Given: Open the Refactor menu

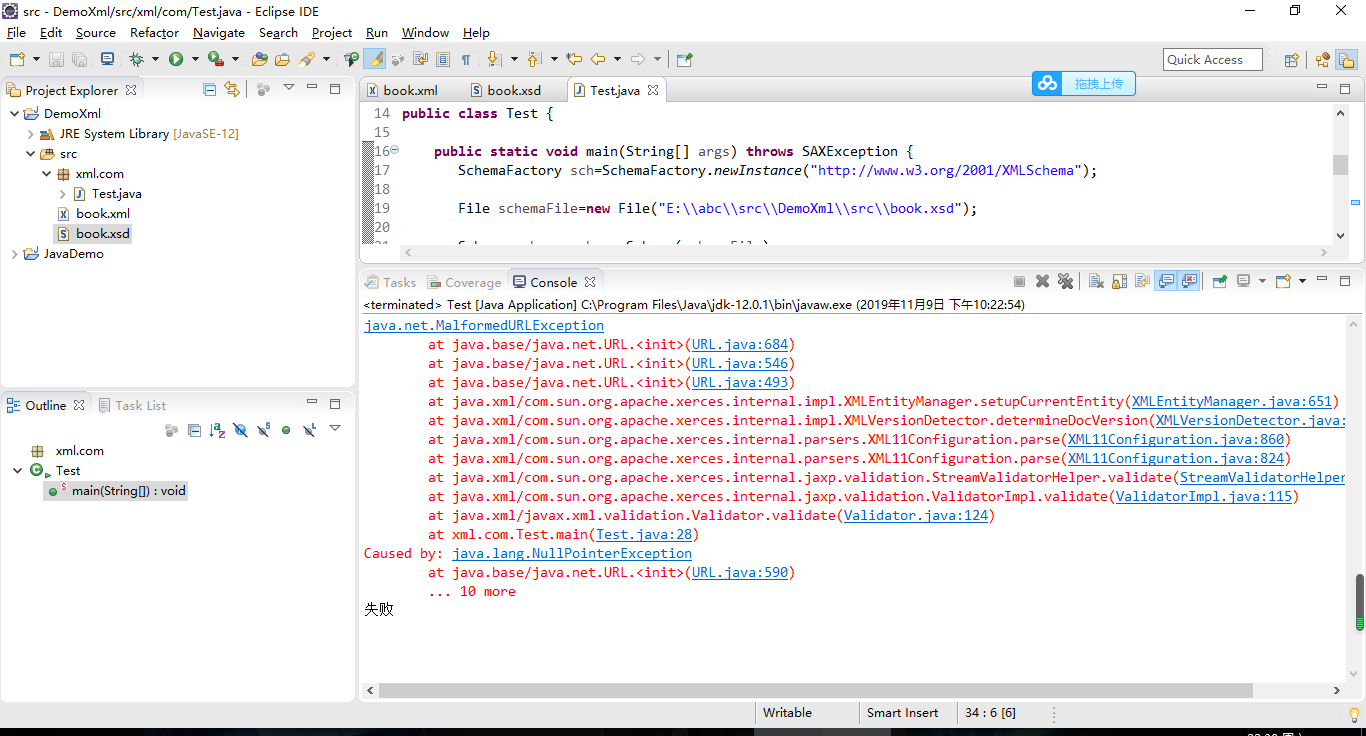Looking at the screenshot, I should tap(154, 32).
